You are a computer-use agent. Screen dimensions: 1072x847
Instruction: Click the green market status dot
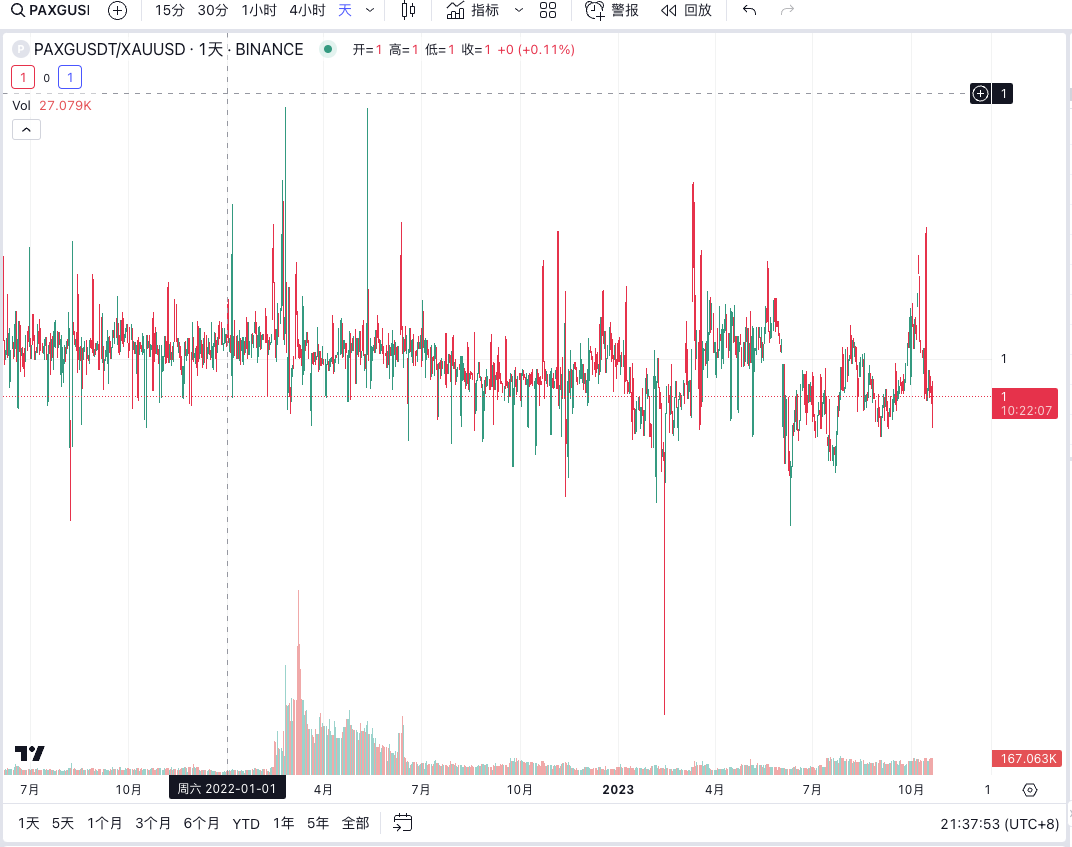coord(328,49)
